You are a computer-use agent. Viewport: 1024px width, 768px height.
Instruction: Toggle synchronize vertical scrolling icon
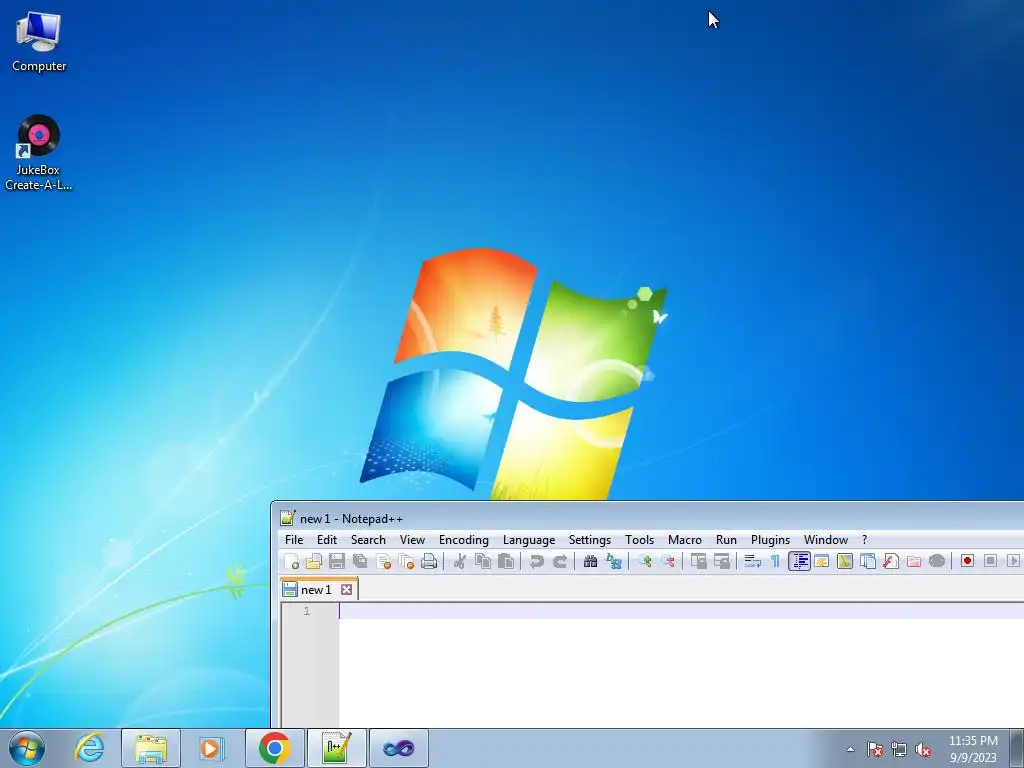click(699, 562)
